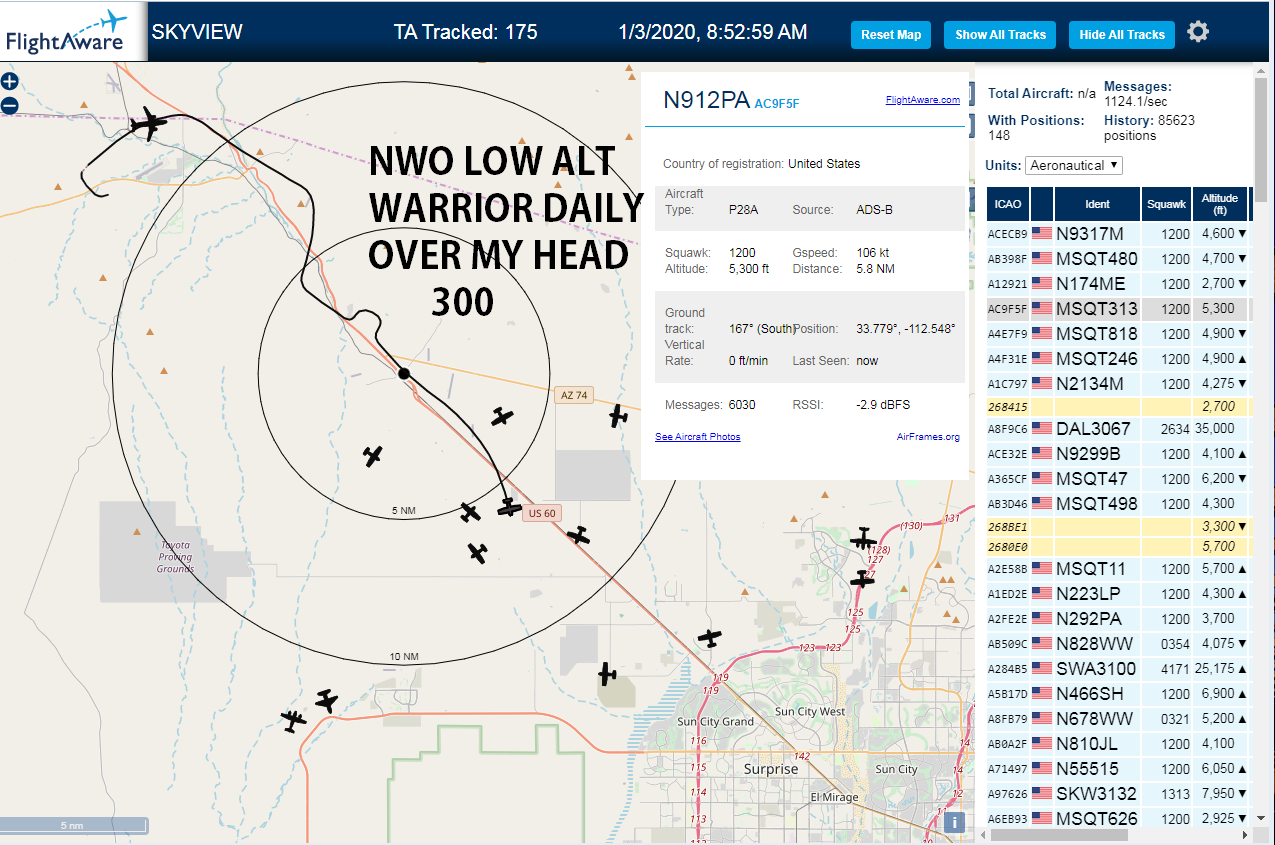Screen dimensions: 1275x845
Task: Click the US flag in the DAL3067 row
Action: click(x=1042, y=429)
